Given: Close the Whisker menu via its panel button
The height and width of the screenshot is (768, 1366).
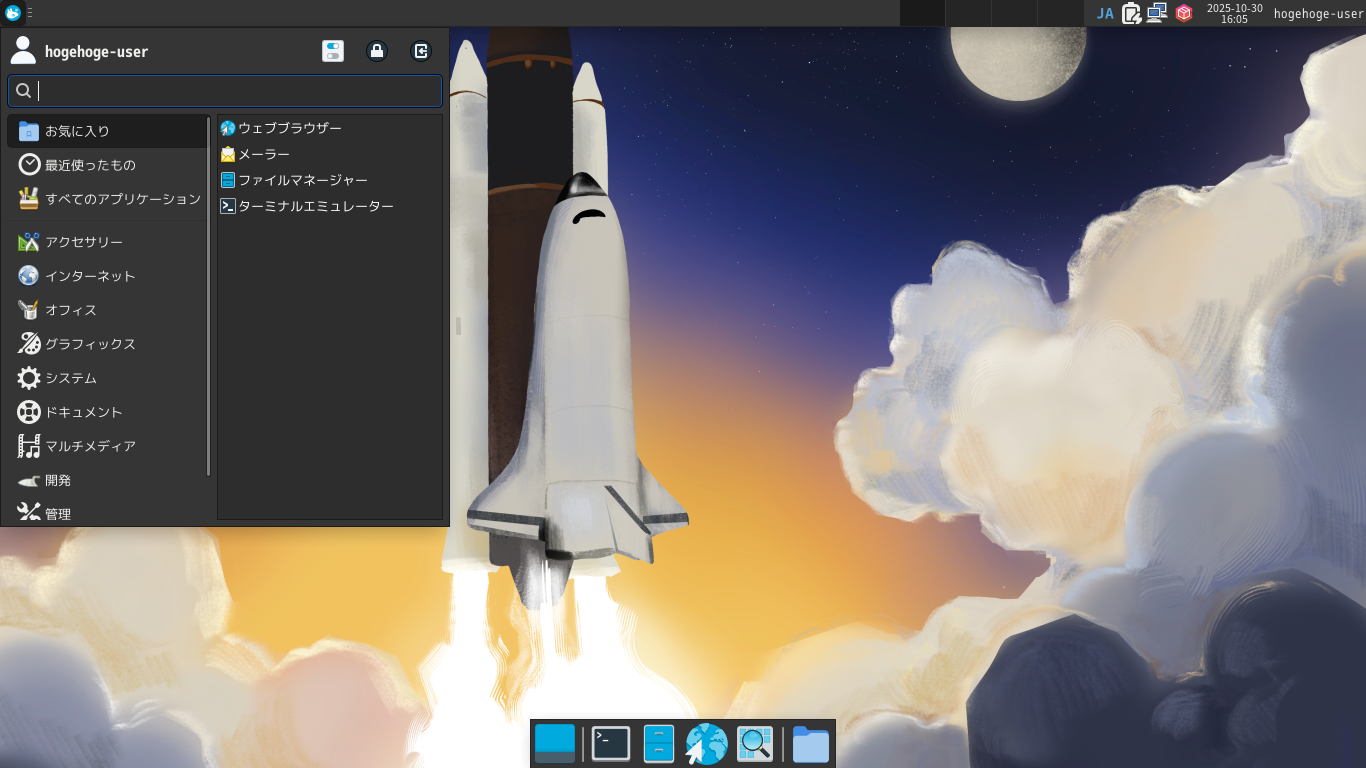Looking at the screenshot, I should pyautogui.click(x=13, y=13).
